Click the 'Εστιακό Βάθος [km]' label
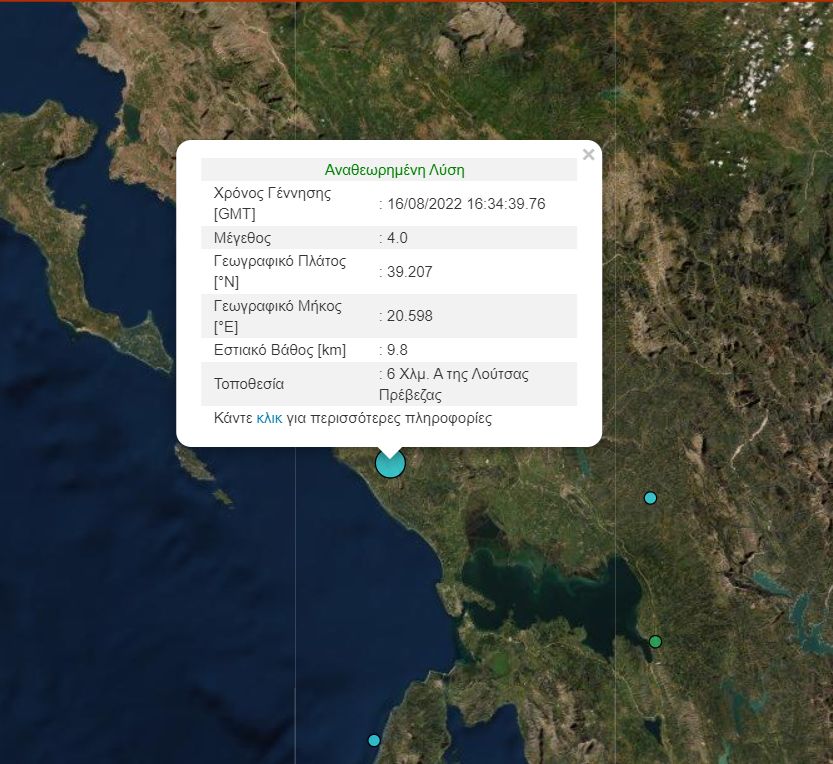 pyautogui.click(x=276, y=350)
